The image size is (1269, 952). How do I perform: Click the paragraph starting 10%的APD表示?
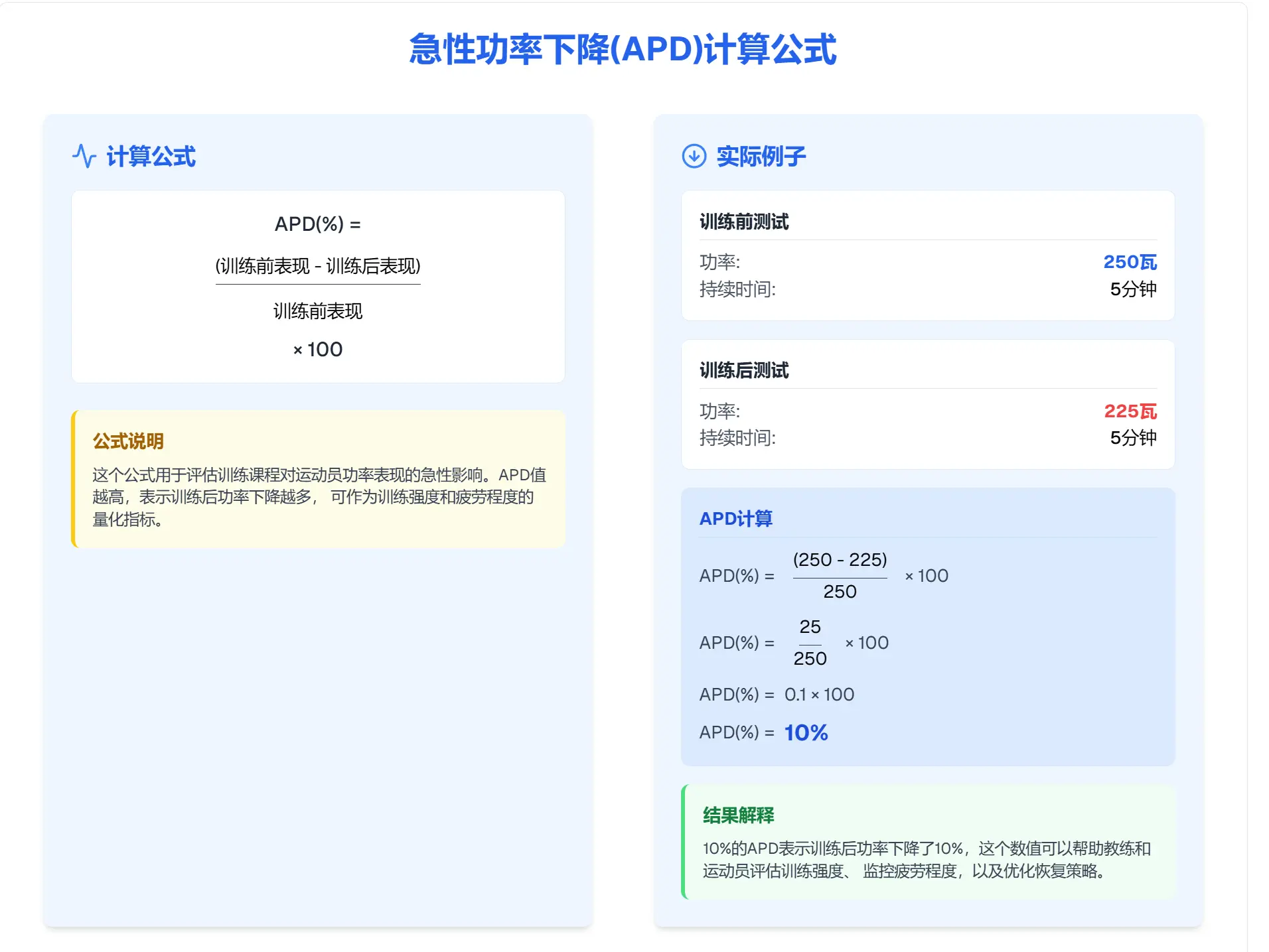pos(927,860)
